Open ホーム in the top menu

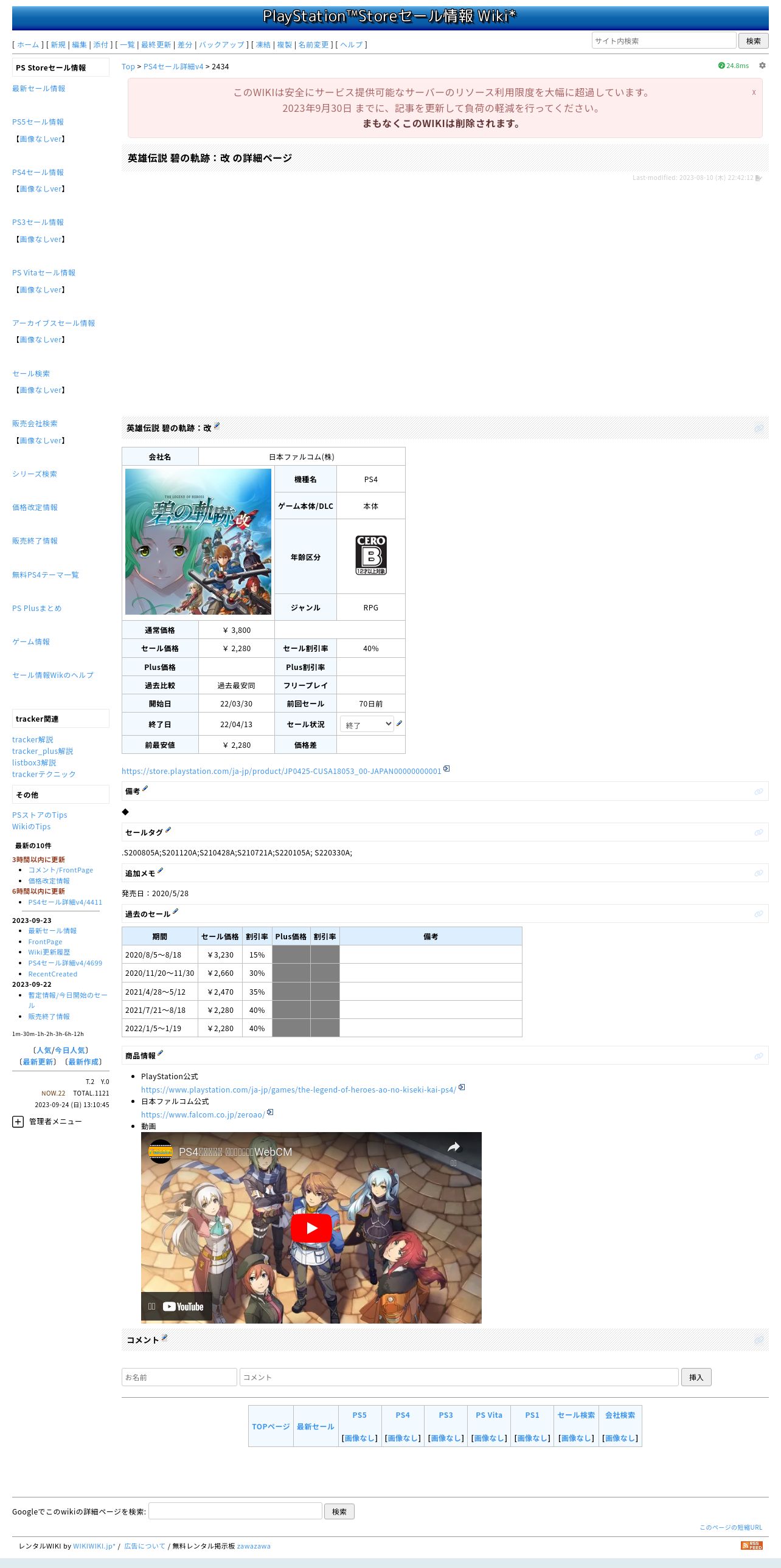(x=28, y=44)
